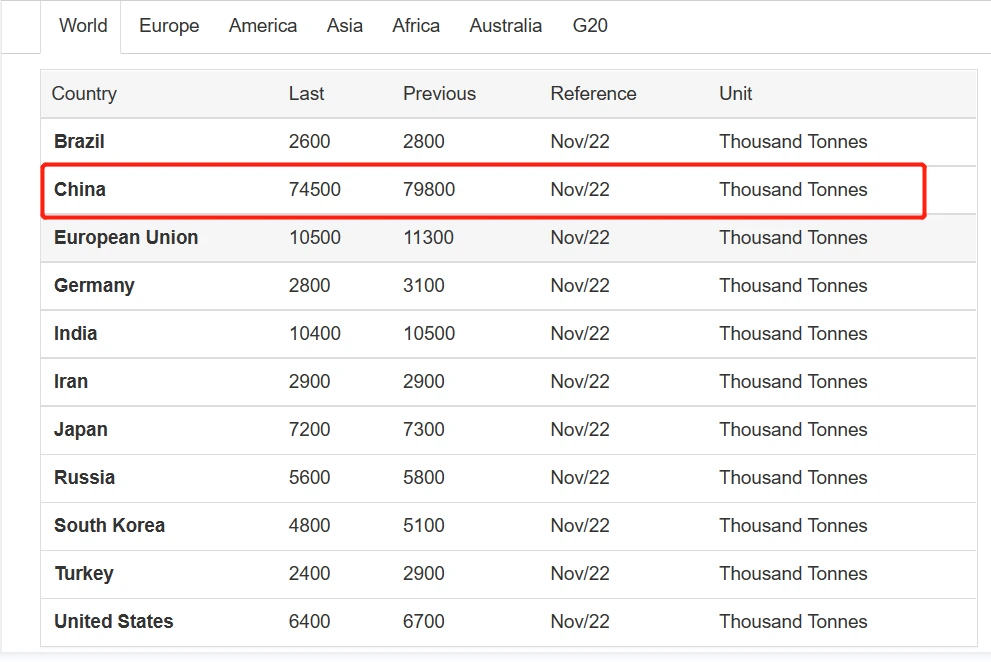Open the Germany country link

94,286
